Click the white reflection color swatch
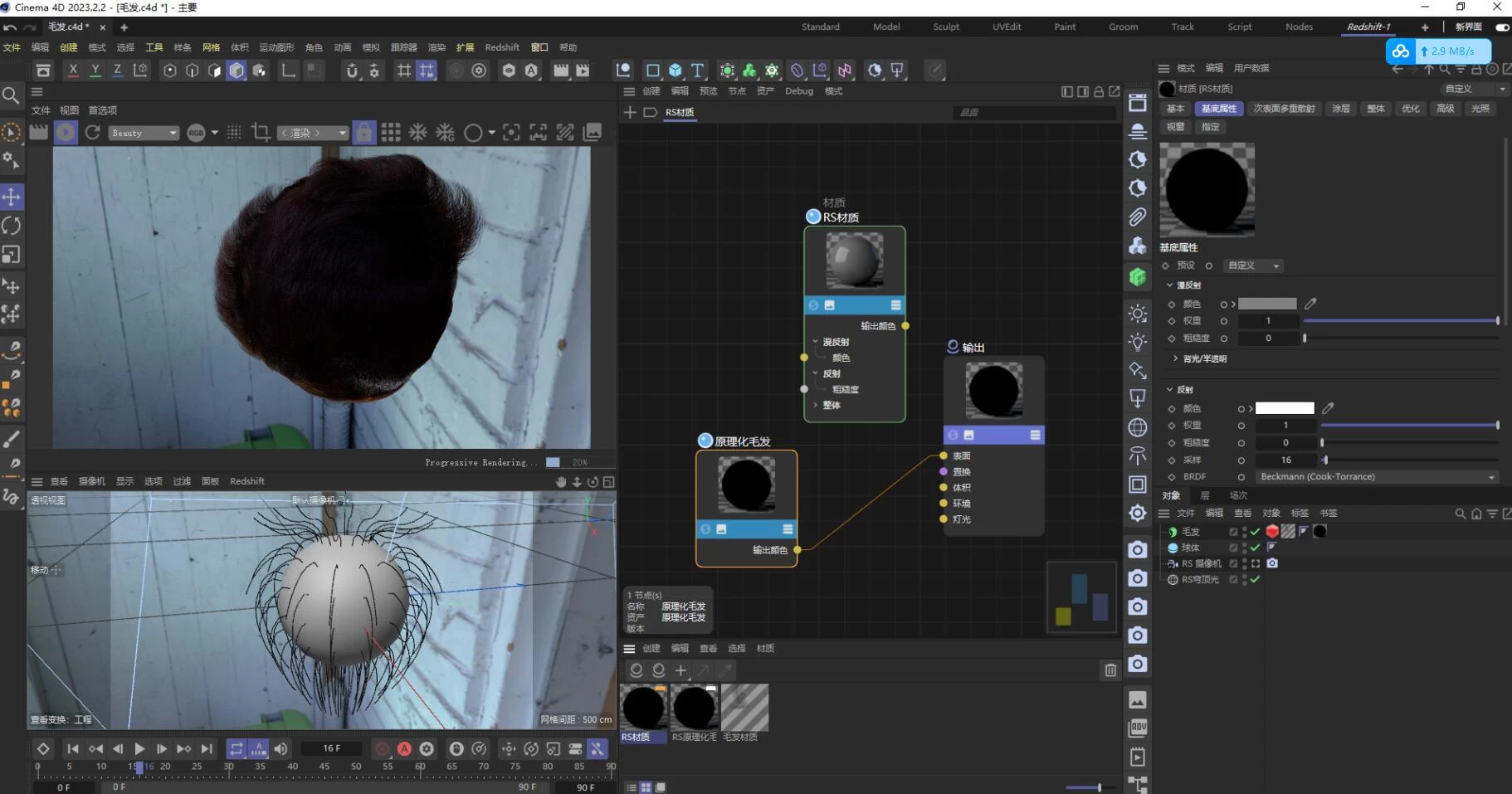The height and width of the screenshot is (794, 1512). [1285, 408]
